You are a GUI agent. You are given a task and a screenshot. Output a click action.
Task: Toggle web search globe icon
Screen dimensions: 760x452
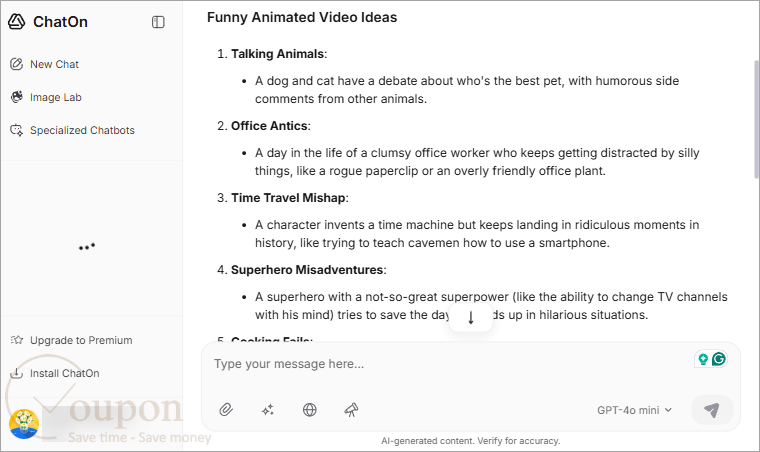(310, 410)
